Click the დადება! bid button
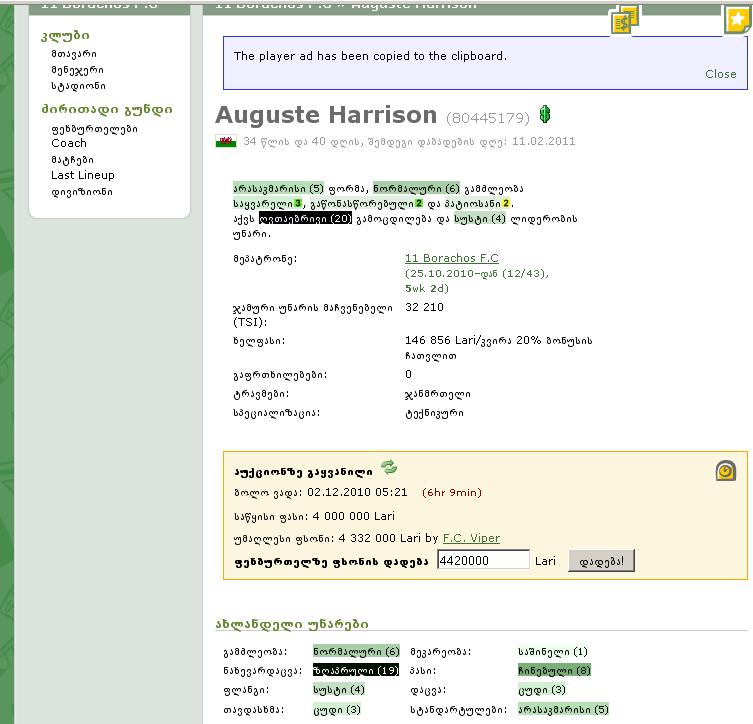The width and height of the screenshot is (753, 724). (601, 561)
